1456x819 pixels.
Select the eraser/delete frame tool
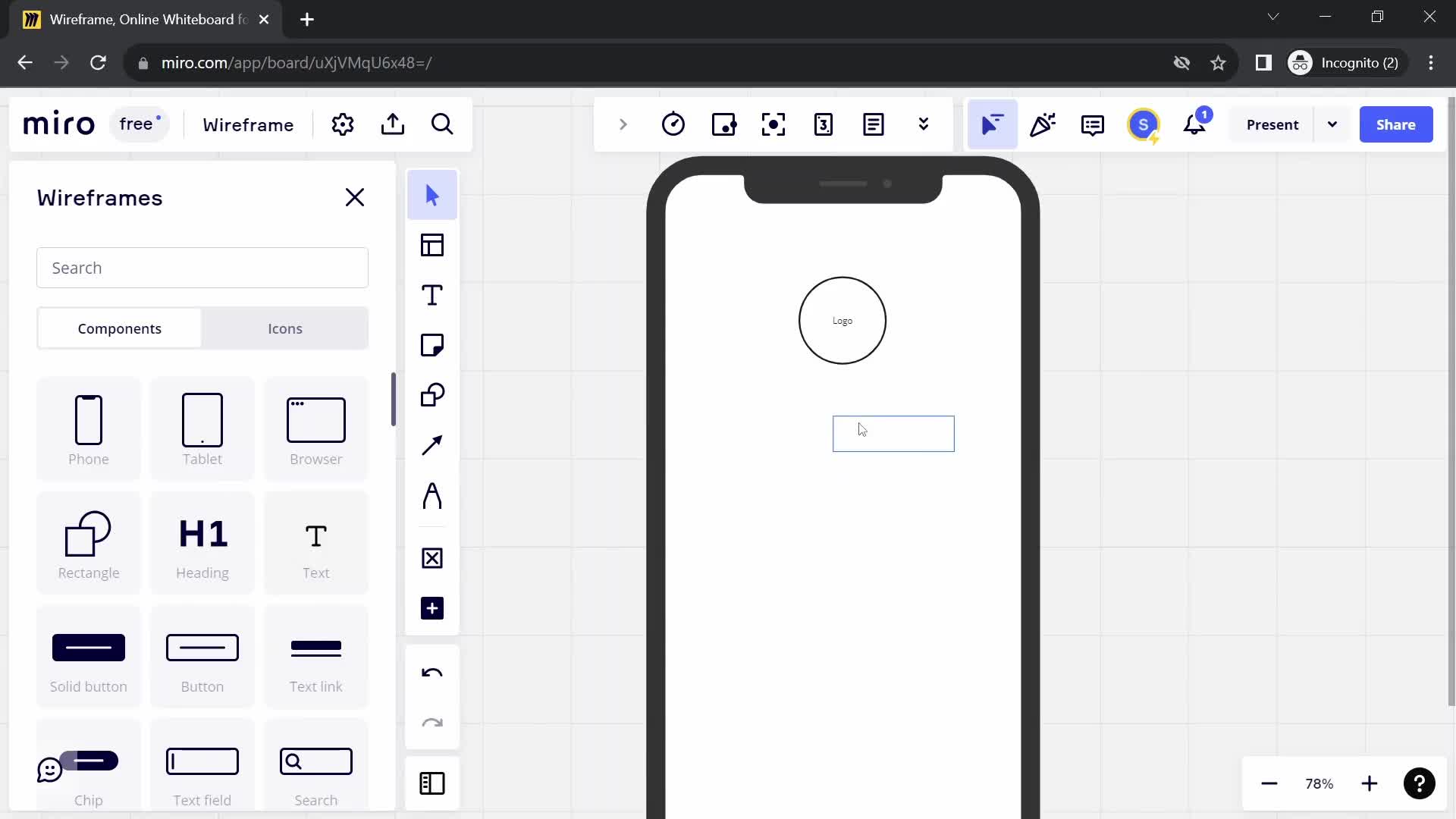(x=432, y=559)
